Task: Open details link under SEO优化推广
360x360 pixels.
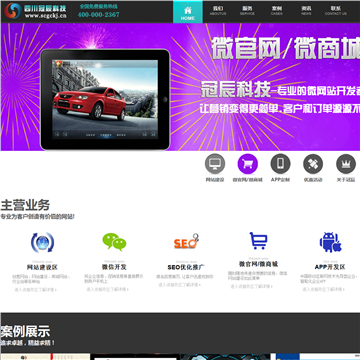Action: tap(179, 285)
